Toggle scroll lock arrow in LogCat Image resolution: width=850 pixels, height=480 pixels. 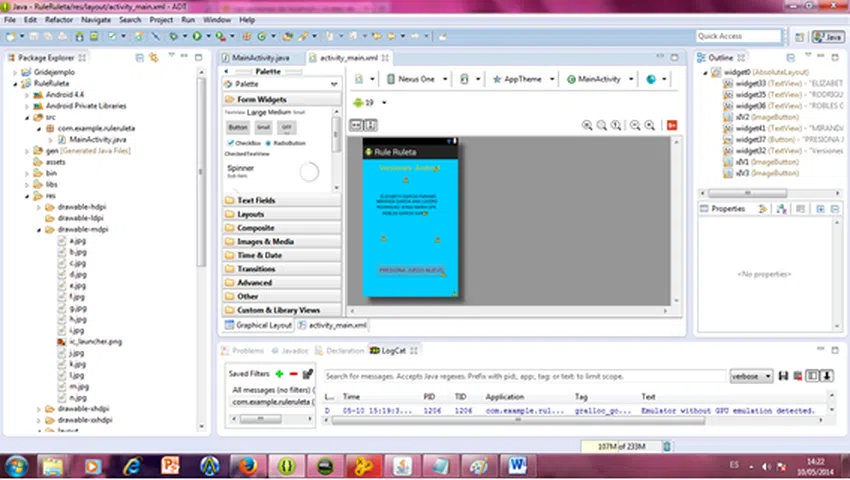tap(827, 376)
